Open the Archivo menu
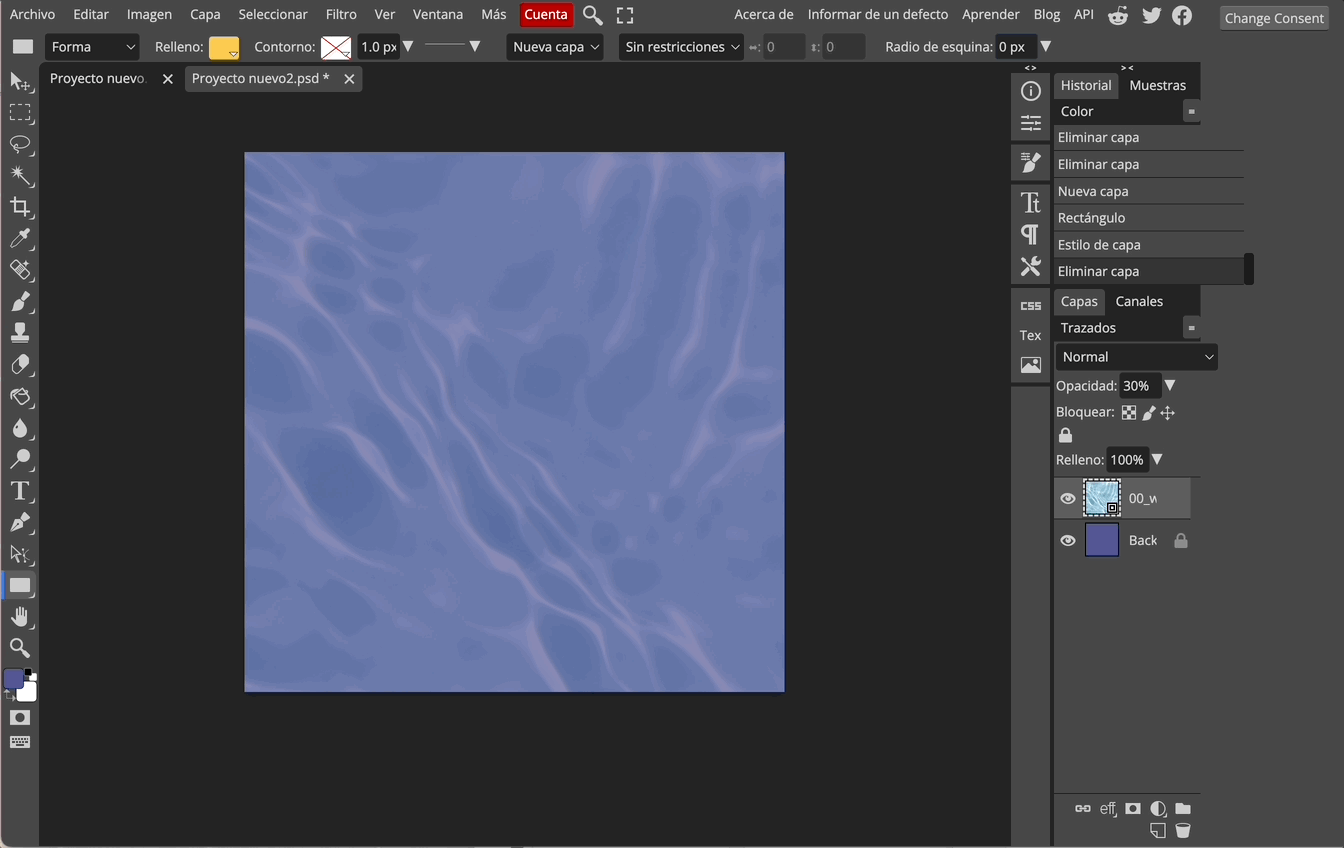The width and height of the screenshot is (1344, 848). tap(33, 14)
